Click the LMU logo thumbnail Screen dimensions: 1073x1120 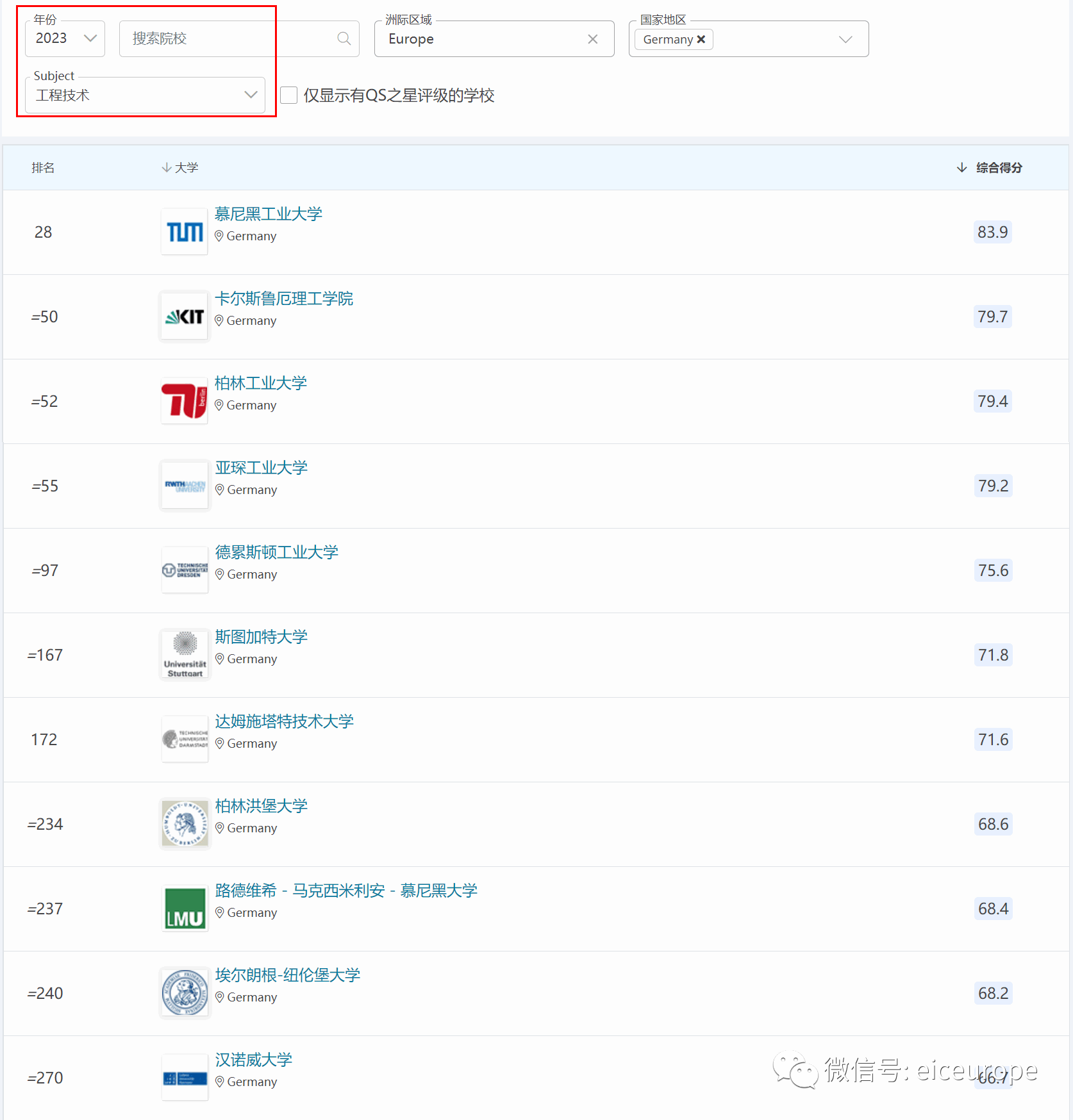tap(185, 909)
